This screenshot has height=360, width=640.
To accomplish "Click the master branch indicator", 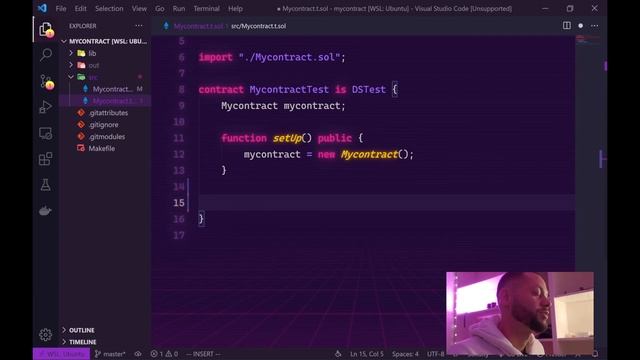I will coord(110,354).
